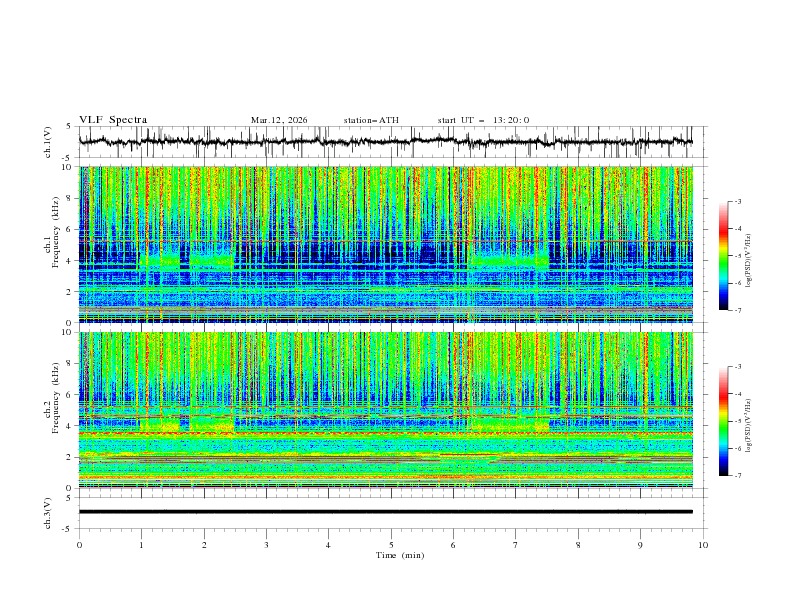Screen dimensions: 792x612
Task: Click the ch.1 spectrogram panel
Action: click(385, 244)
